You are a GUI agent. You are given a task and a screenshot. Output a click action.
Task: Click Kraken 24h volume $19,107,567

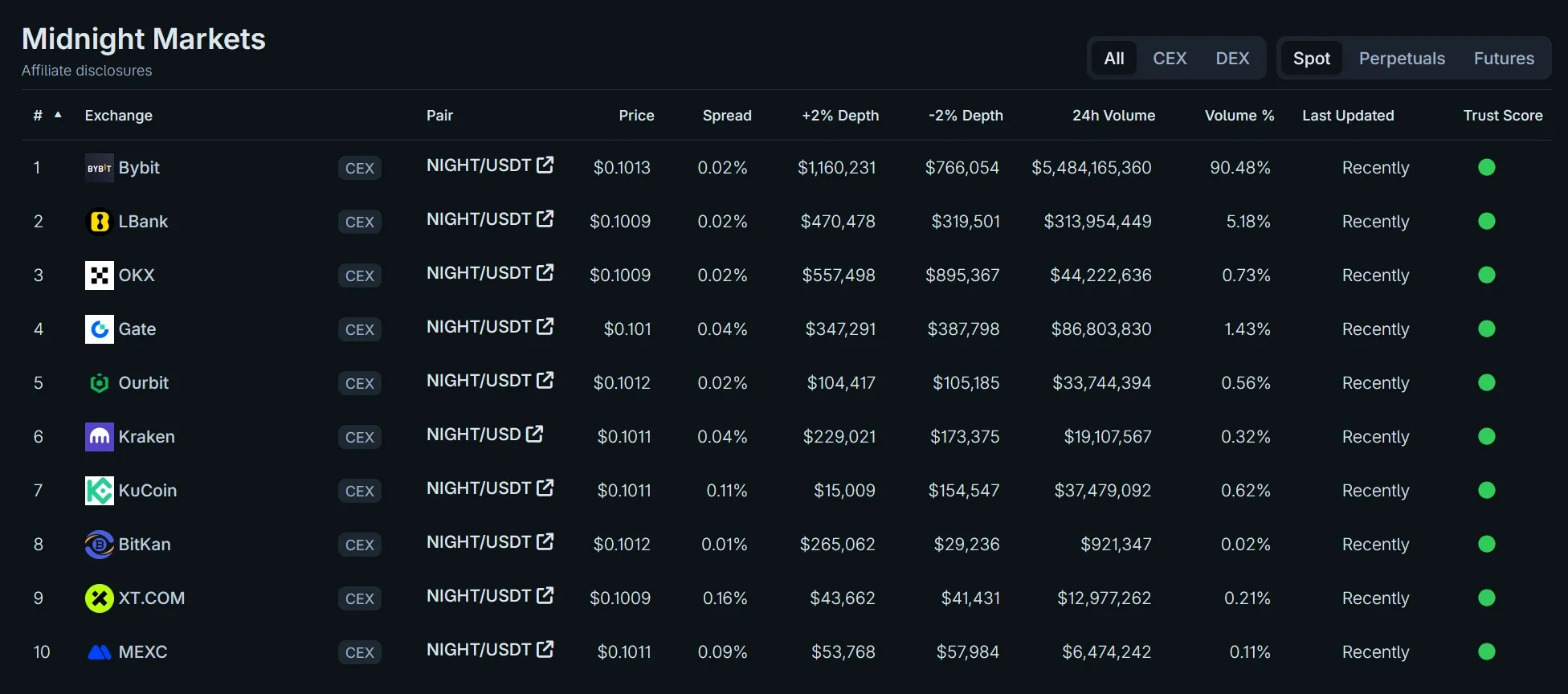(x=1108, y=437)
